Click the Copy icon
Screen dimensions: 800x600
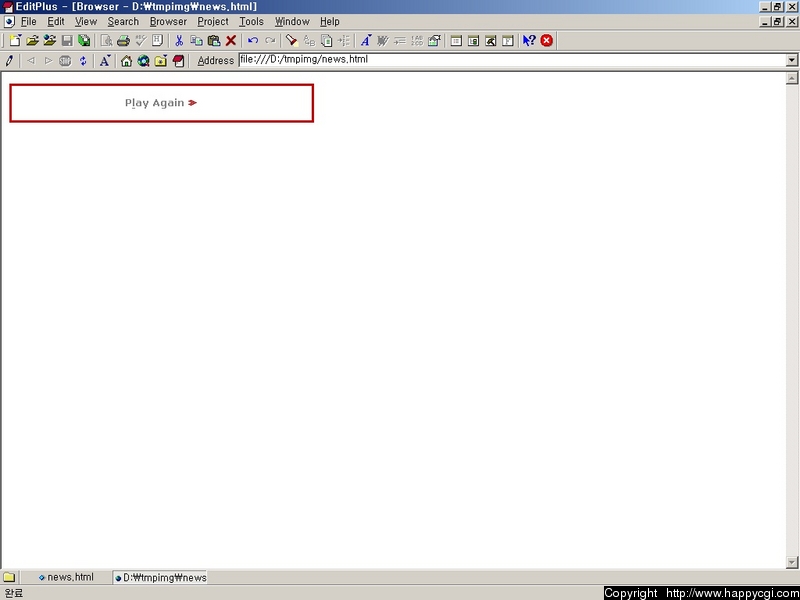(196, 40)
